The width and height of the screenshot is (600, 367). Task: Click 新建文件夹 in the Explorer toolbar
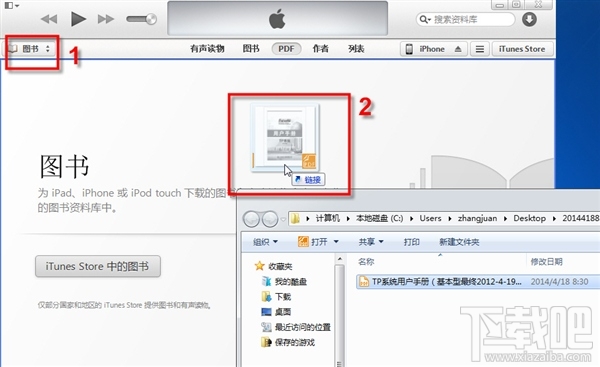(x=459, y=242)
